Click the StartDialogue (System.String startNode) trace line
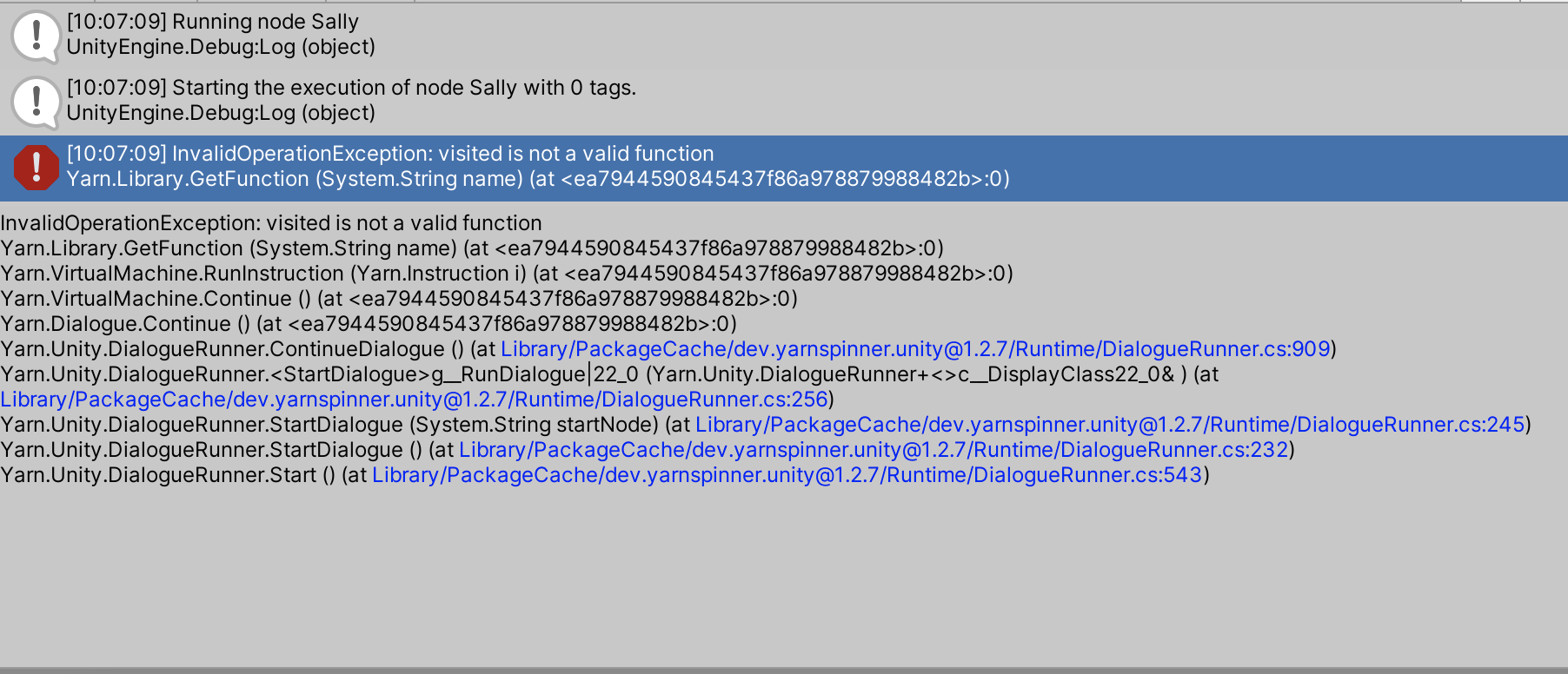 (x=339, y=425)
